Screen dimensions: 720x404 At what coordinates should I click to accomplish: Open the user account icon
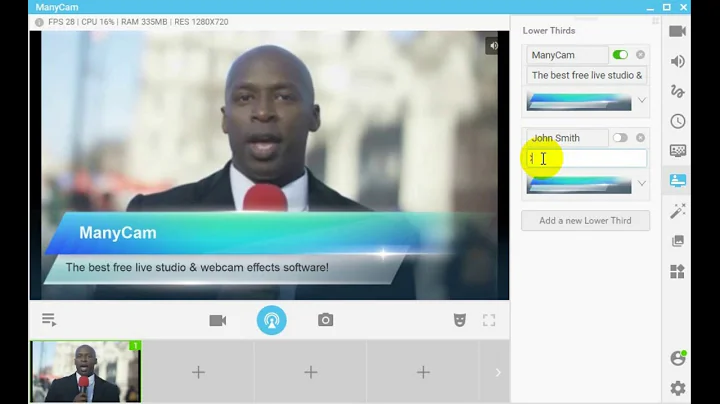click(677, 358)
